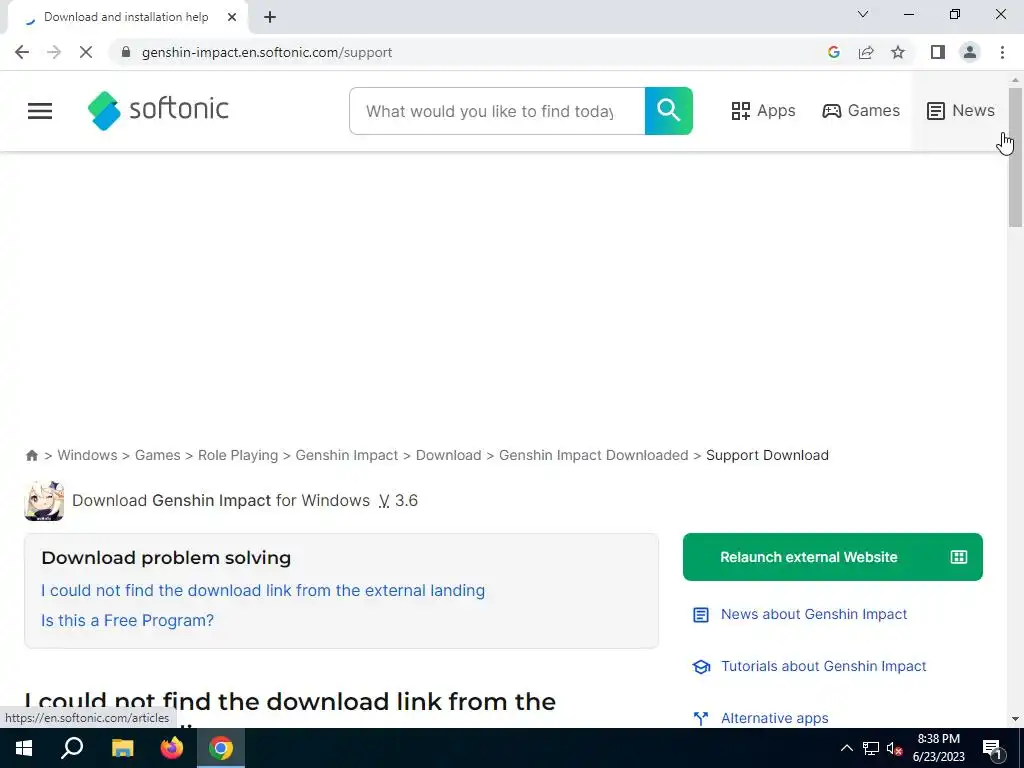Viewport: 1024px width, 768px height.
Task: Click Relaunch external Website button
Action: click(x=833, y=557)
